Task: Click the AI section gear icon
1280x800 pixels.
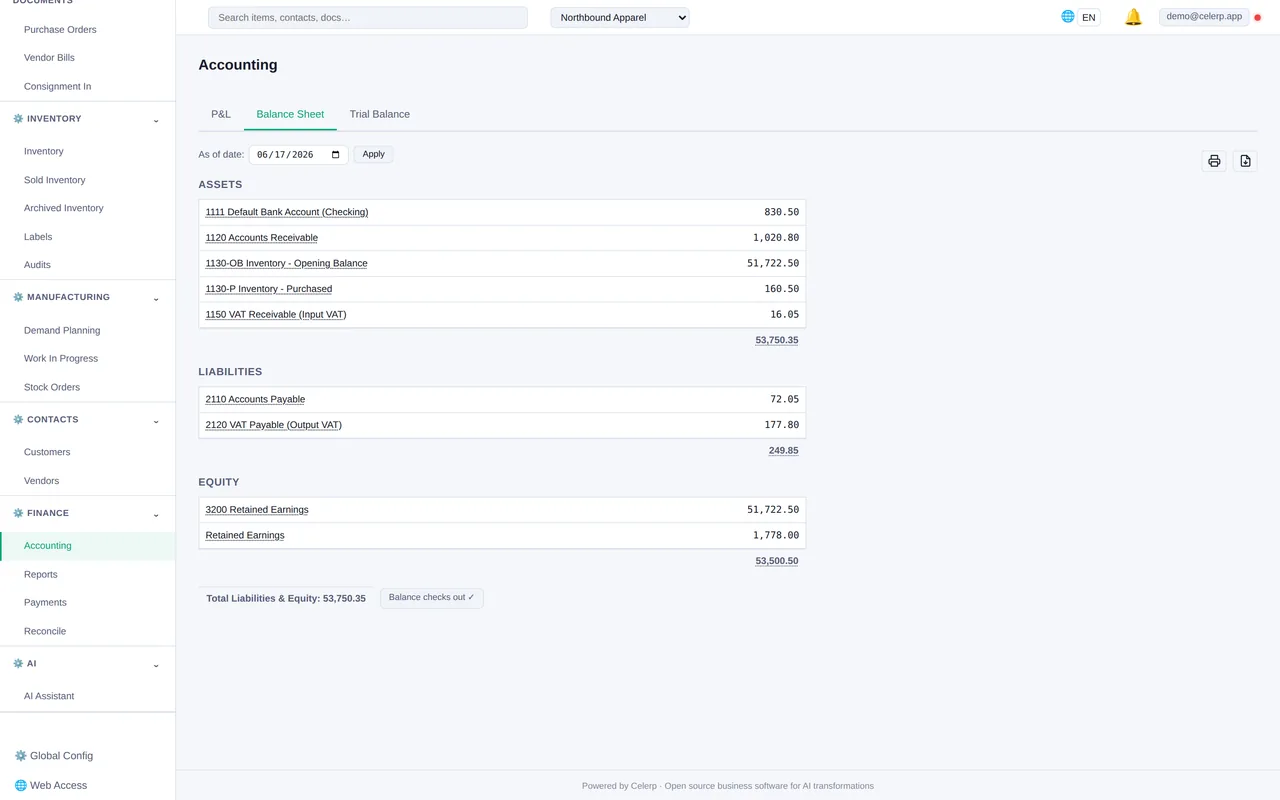Action: (x=18, y=664)
